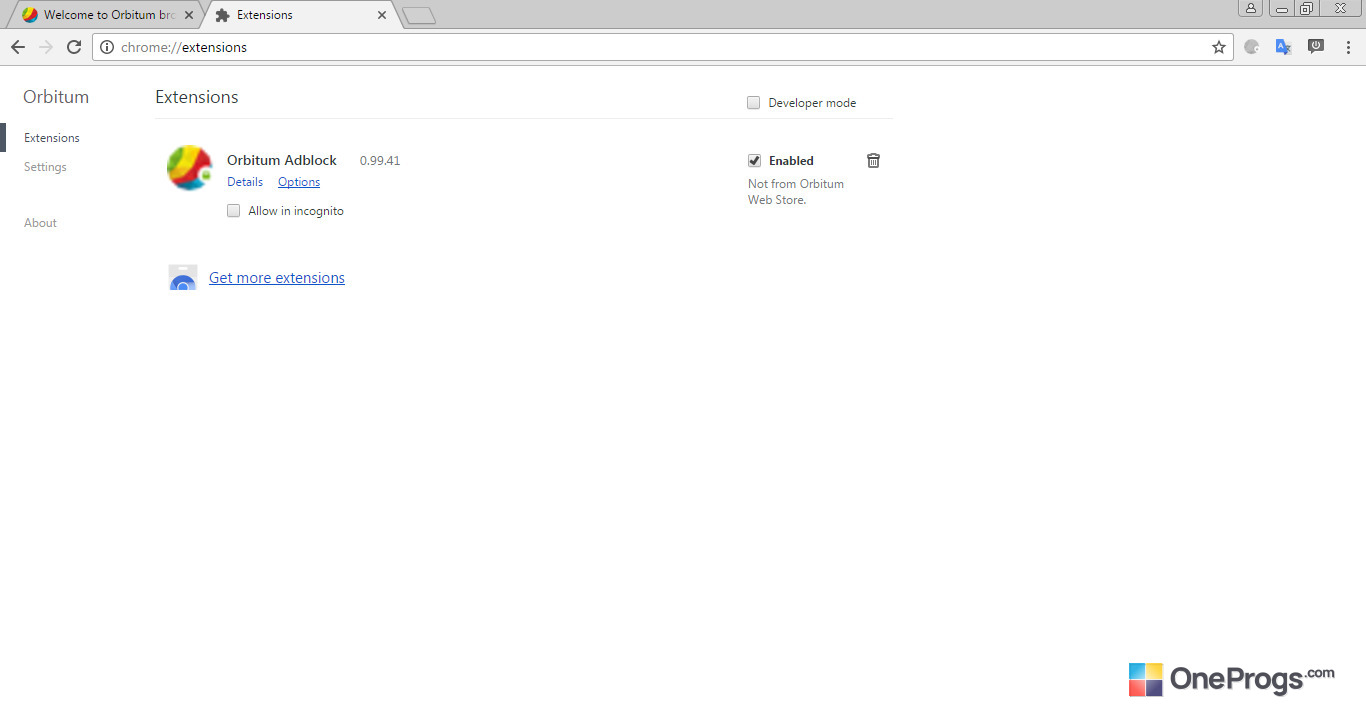Open the user profile button

1251,8
